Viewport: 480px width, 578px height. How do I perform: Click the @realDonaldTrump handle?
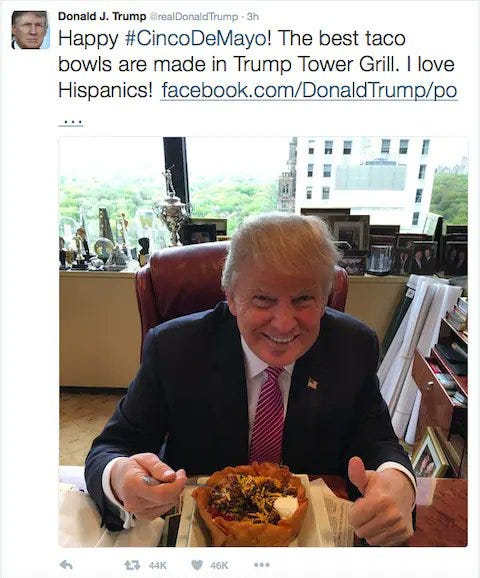click(x=193, y=17)
